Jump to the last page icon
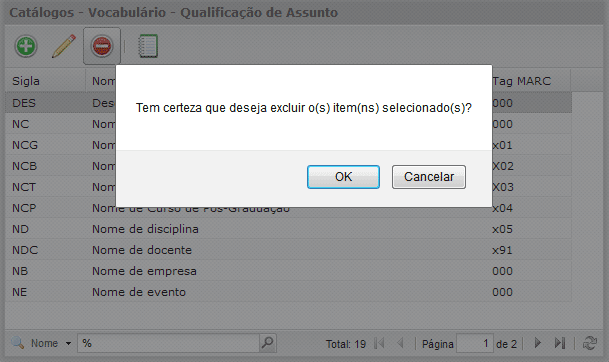The height and width of the screenshot is (362, 609). [560, 343]
